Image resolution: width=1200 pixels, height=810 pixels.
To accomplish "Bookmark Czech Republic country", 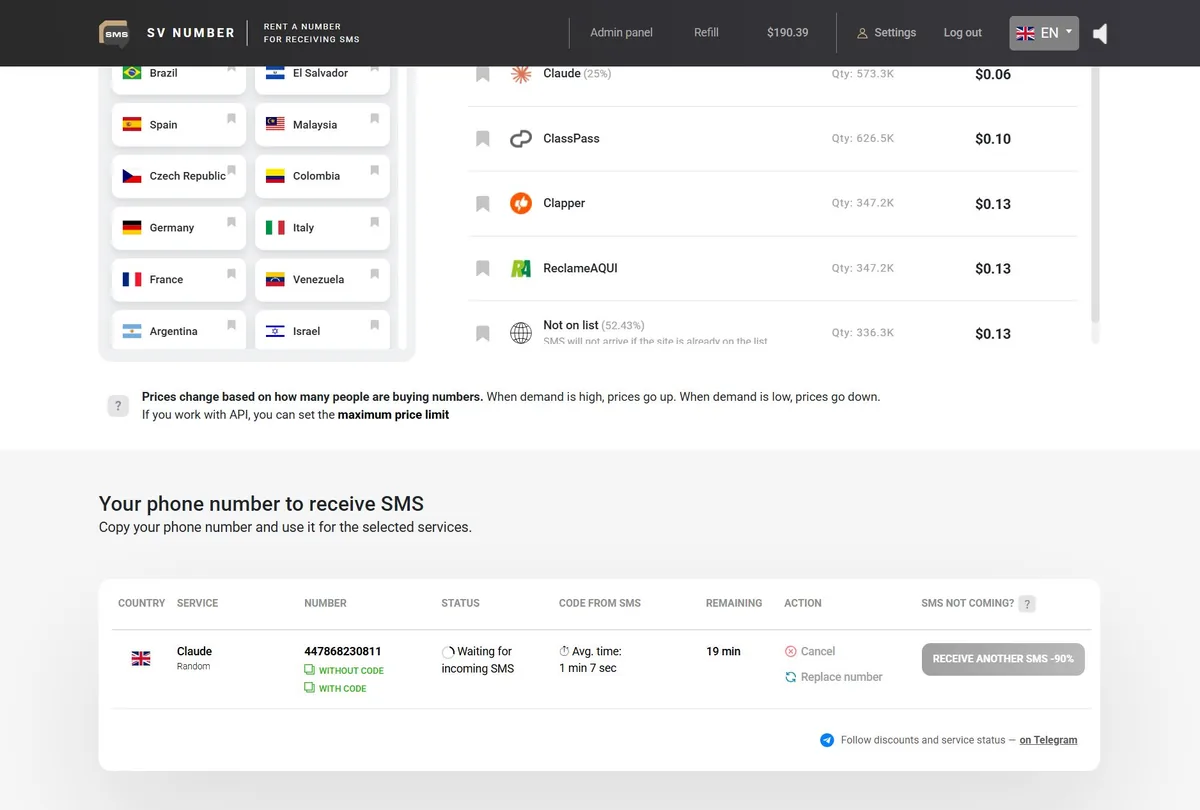I will (x=231, y=170).
